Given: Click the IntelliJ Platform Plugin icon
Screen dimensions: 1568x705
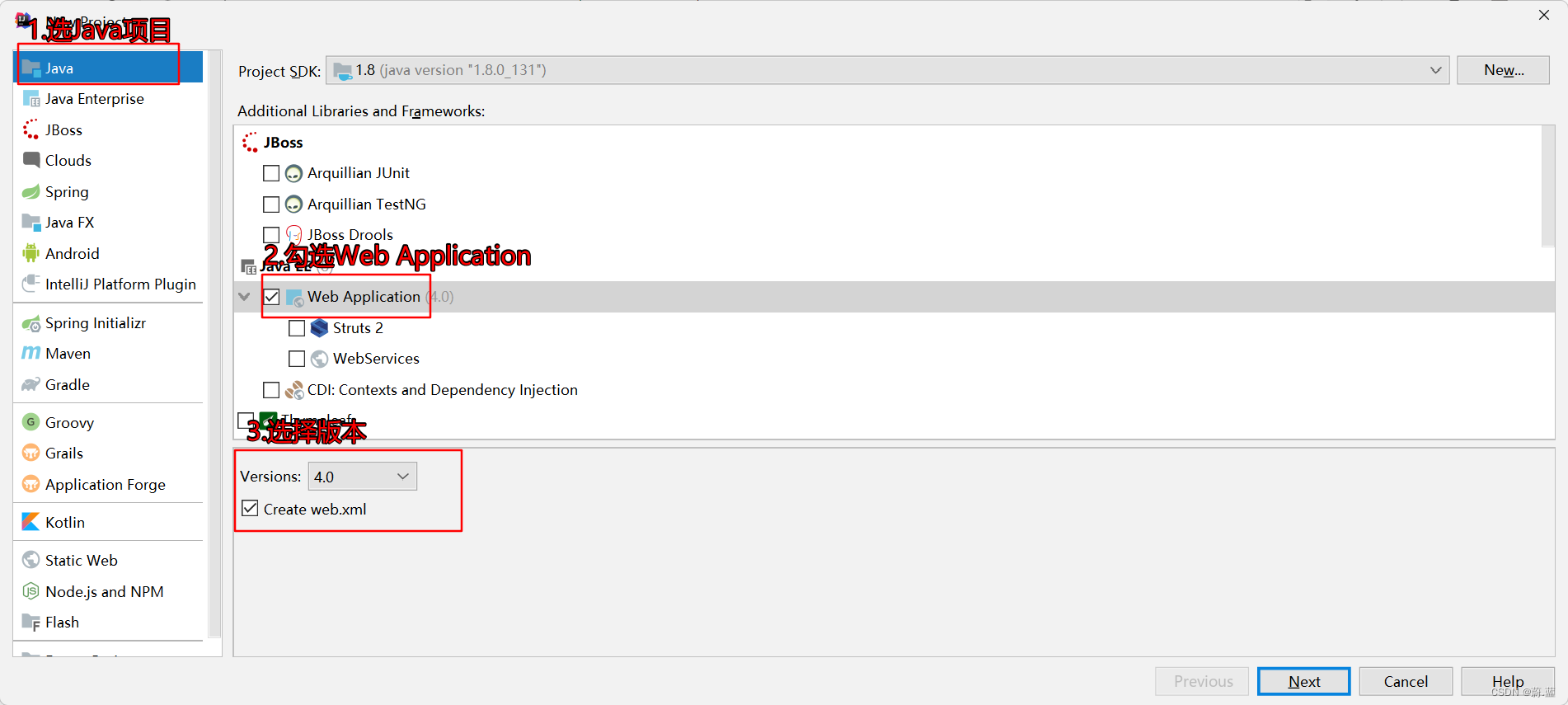Looking at the screenshot, I should click(x=31, y=284).
